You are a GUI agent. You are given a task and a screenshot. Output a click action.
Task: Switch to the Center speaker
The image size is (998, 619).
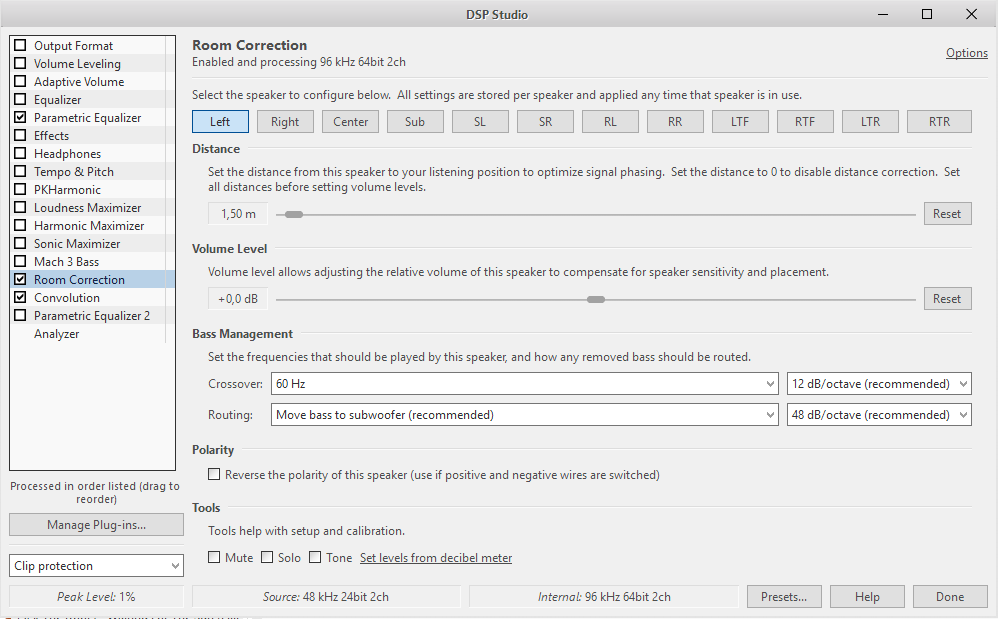[x=350, y=122]
